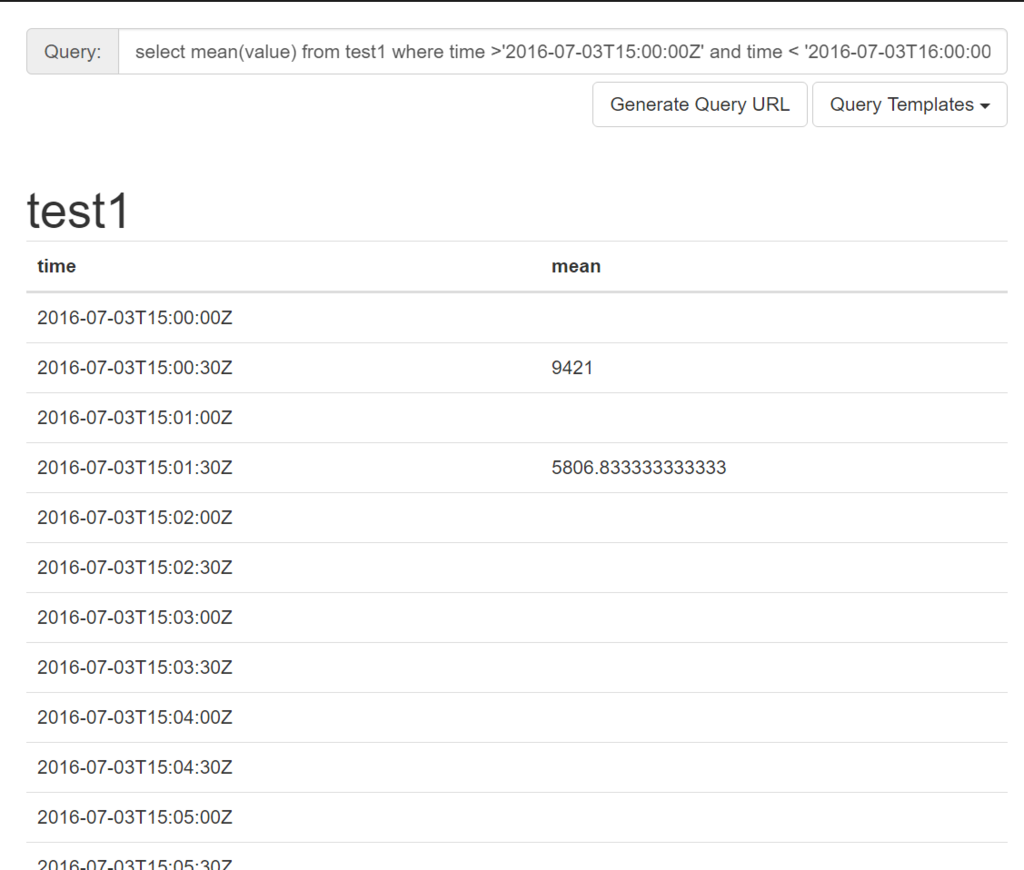Select the timestamp 2016-07-03T15:03:00Z cell
The width and height of the screenshot is (1024, 870).
pyautogui.click(x=135, y=618)
